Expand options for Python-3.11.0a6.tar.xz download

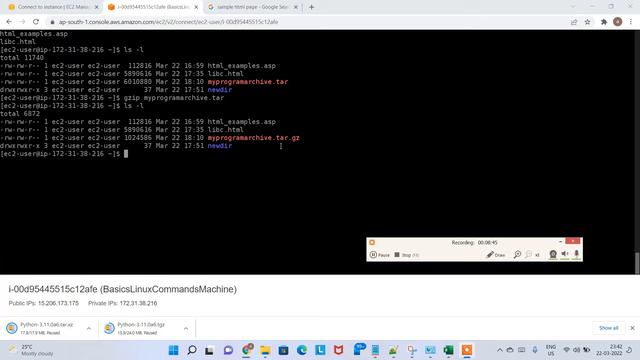click(x=89, y=328)
